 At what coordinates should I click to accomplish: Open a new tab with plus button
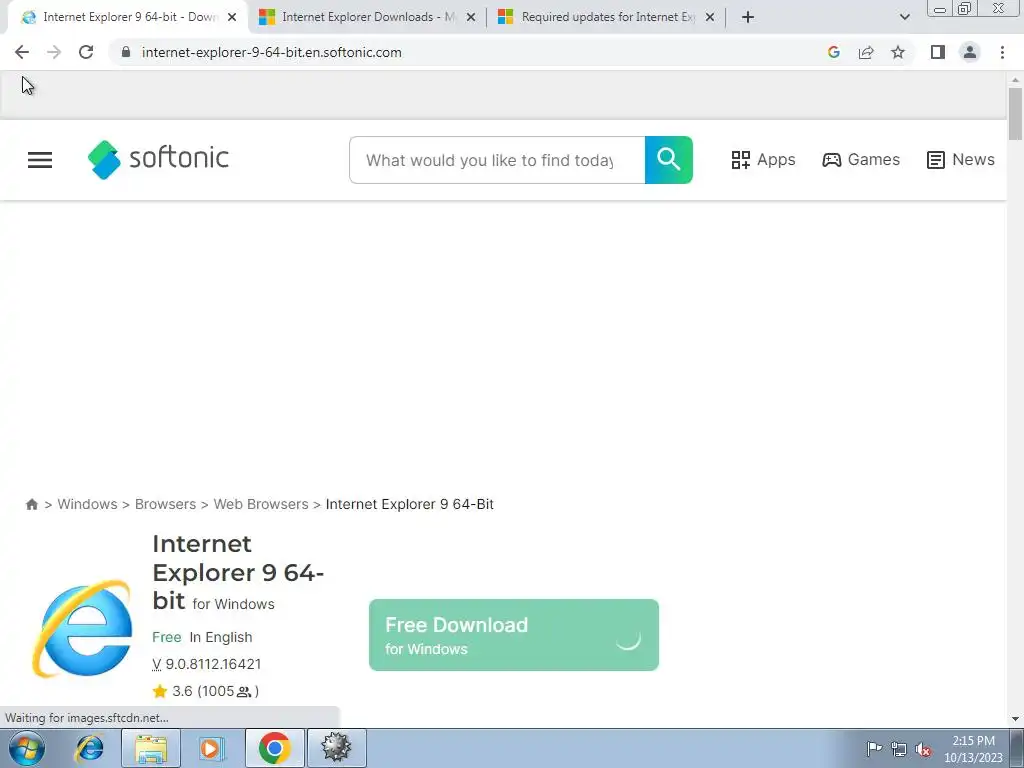point(748,17)
